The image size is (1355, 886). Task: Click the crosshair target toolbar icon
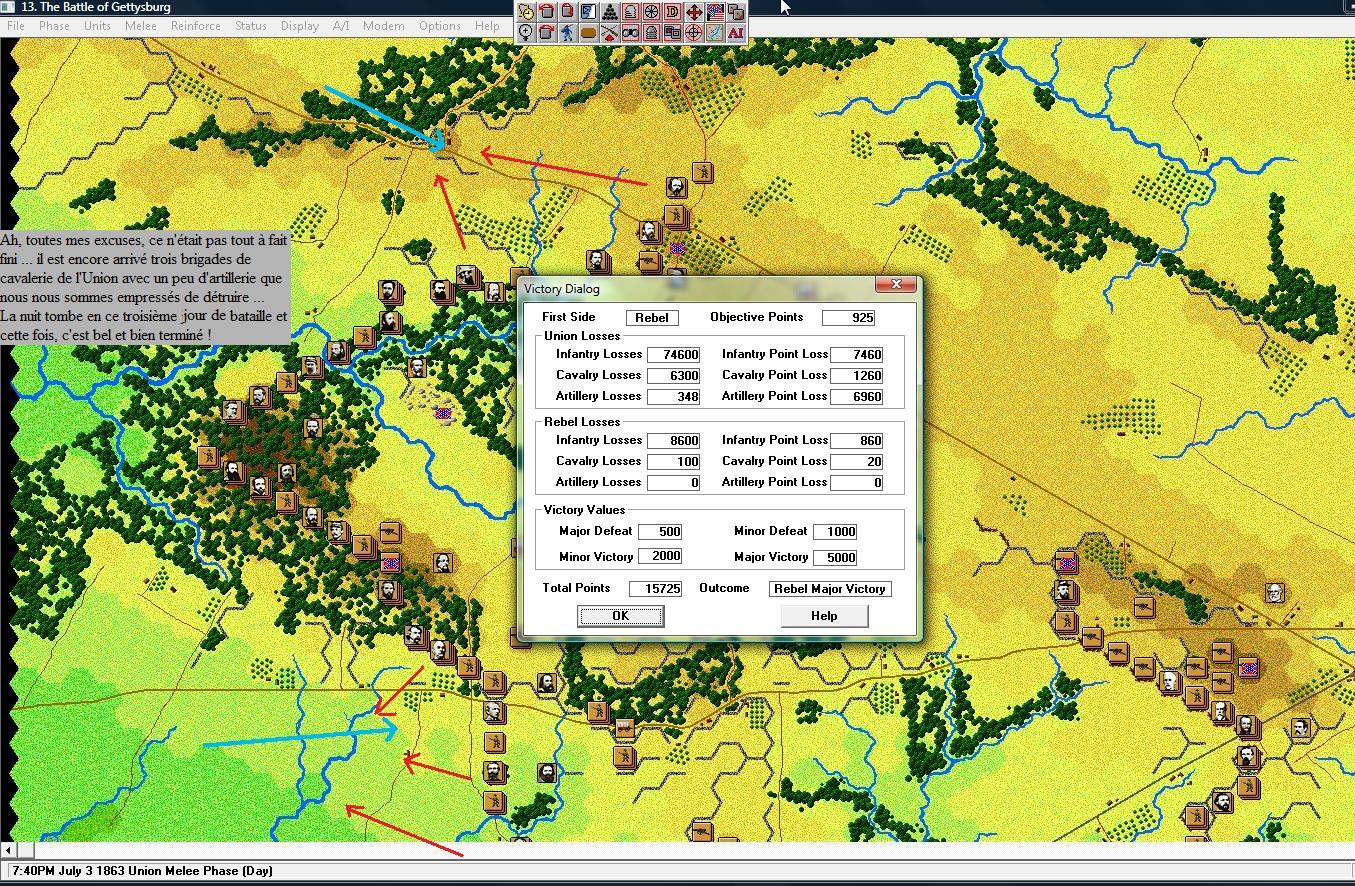pyautogui.click(x=693, y=33)
